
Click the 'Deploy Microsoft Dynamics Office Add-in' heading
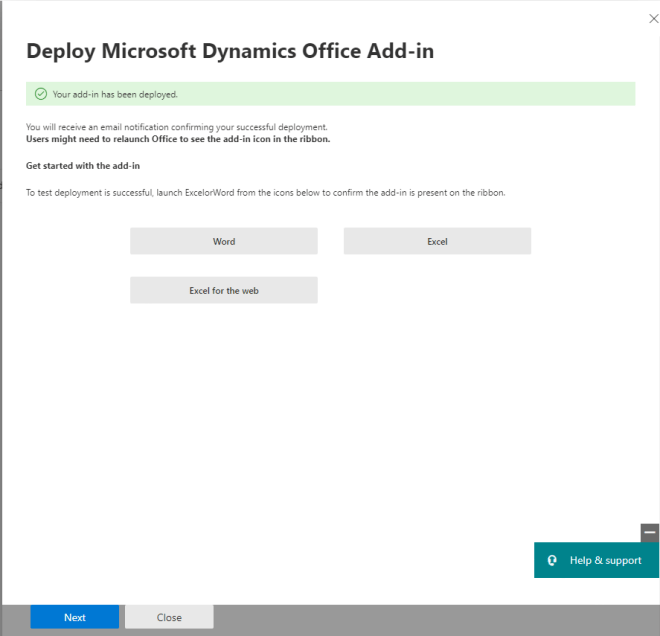click(x=230, y=51)
